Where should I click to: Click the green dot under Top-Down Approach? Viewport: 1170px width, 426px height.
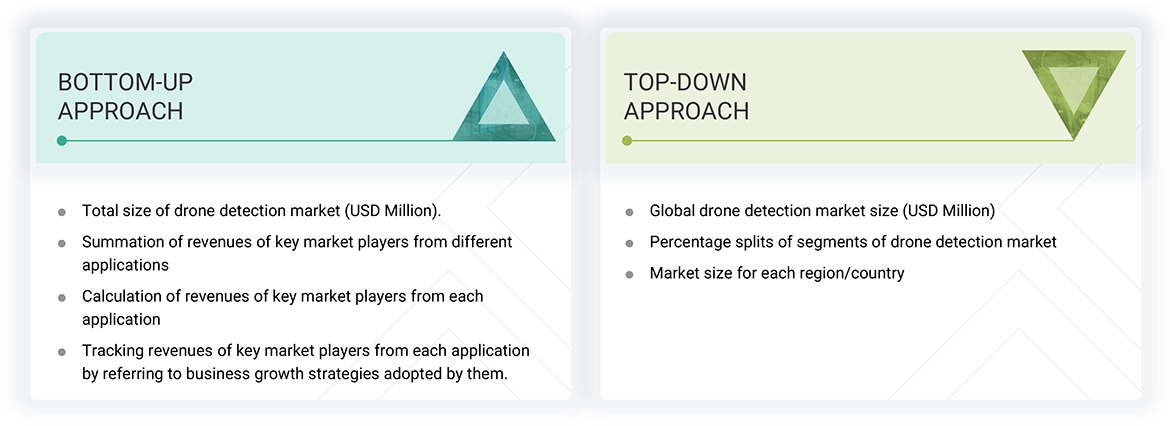[x=627, y=141]
